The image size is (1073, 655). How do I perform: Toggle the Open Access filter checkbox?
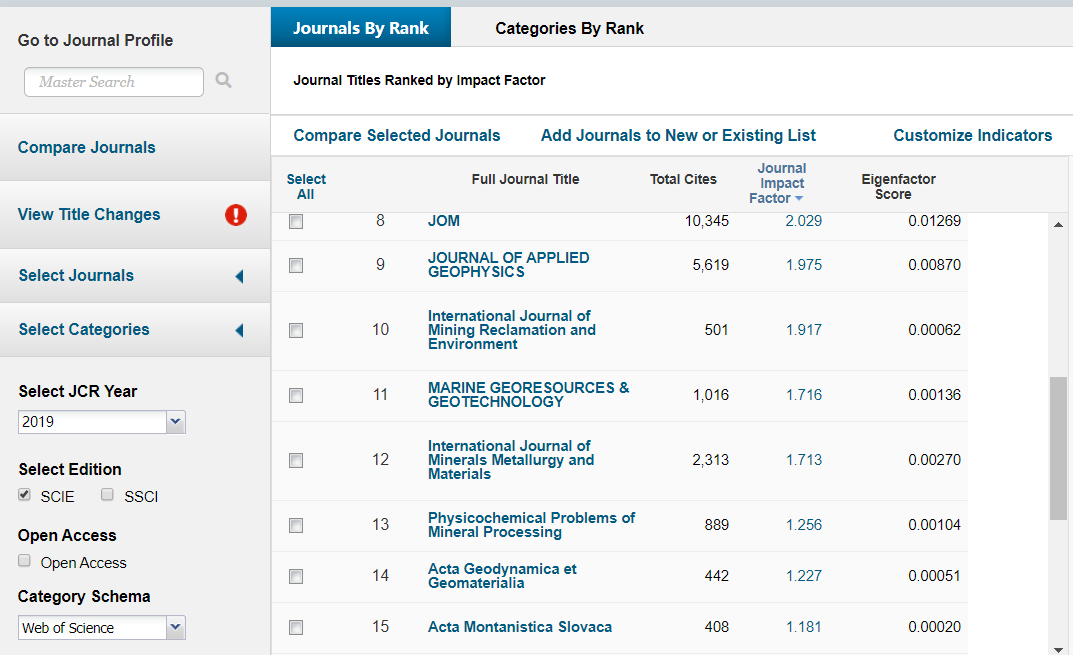click(x=25, y=561)
